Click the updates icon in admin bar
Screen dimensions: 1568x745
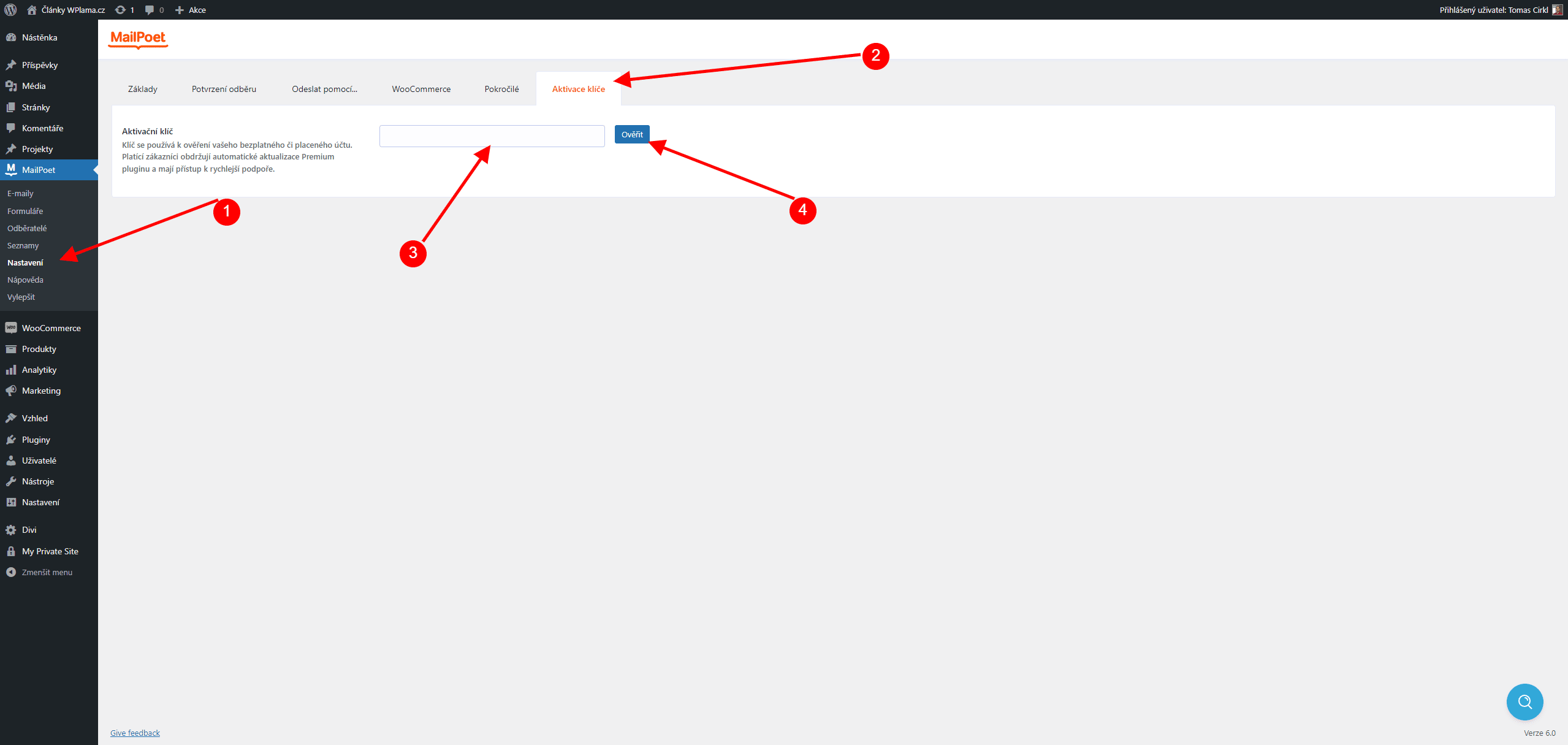point(121,10)
